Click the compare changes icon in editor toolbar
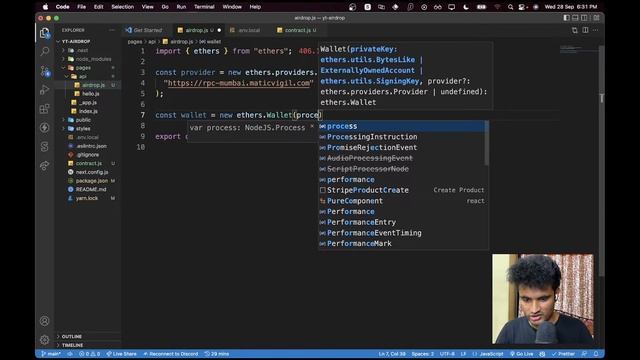640x360 pixels. [575, 30]
